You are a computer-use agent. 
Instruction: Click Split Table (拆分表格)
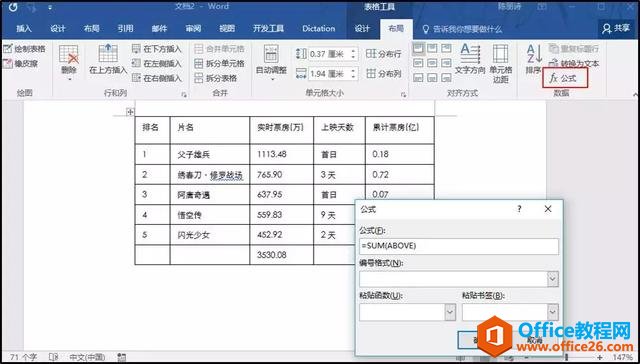click(x=216, y=78)
